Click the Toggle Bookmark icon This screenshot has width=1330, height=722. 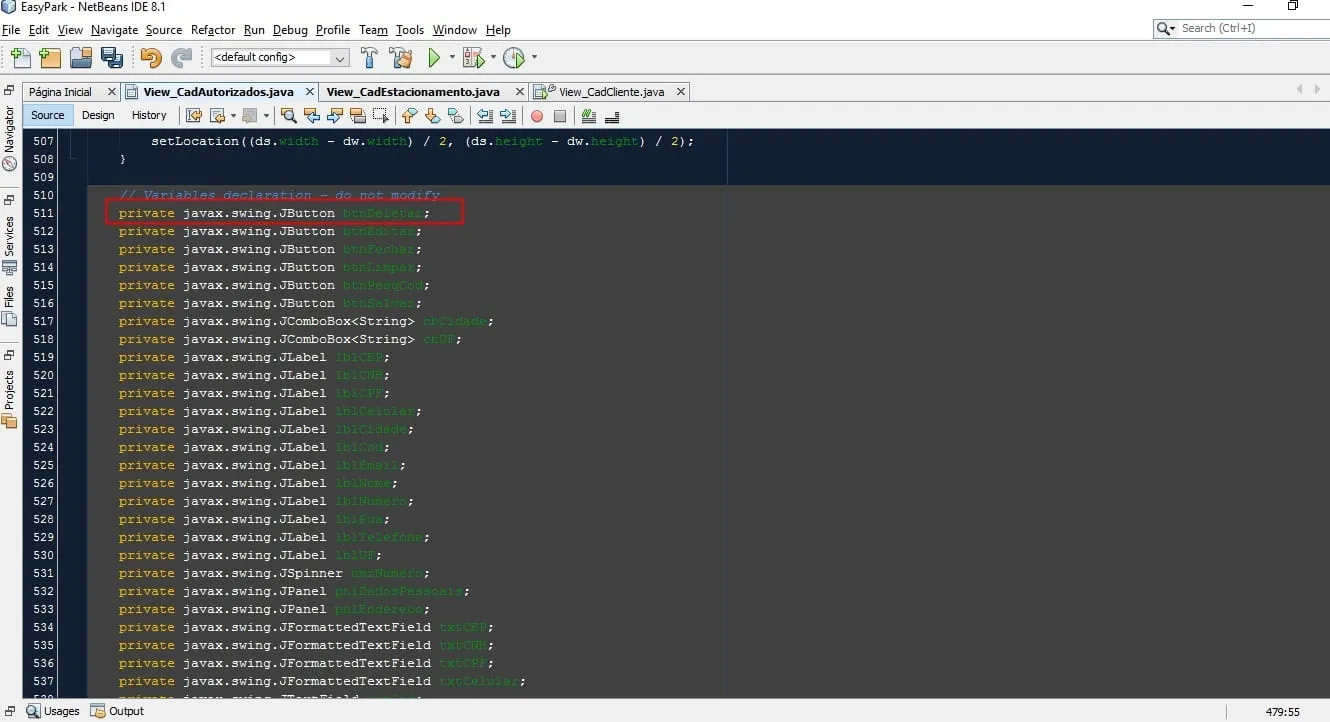456,116
